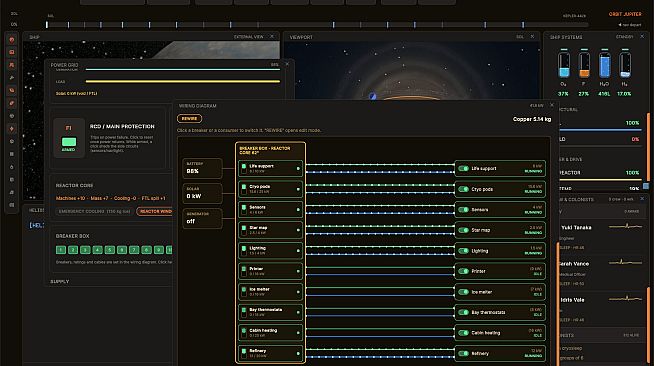Click the Viewport panel title
The width and height of the screenshot is (654, 366).
point(301,37)
